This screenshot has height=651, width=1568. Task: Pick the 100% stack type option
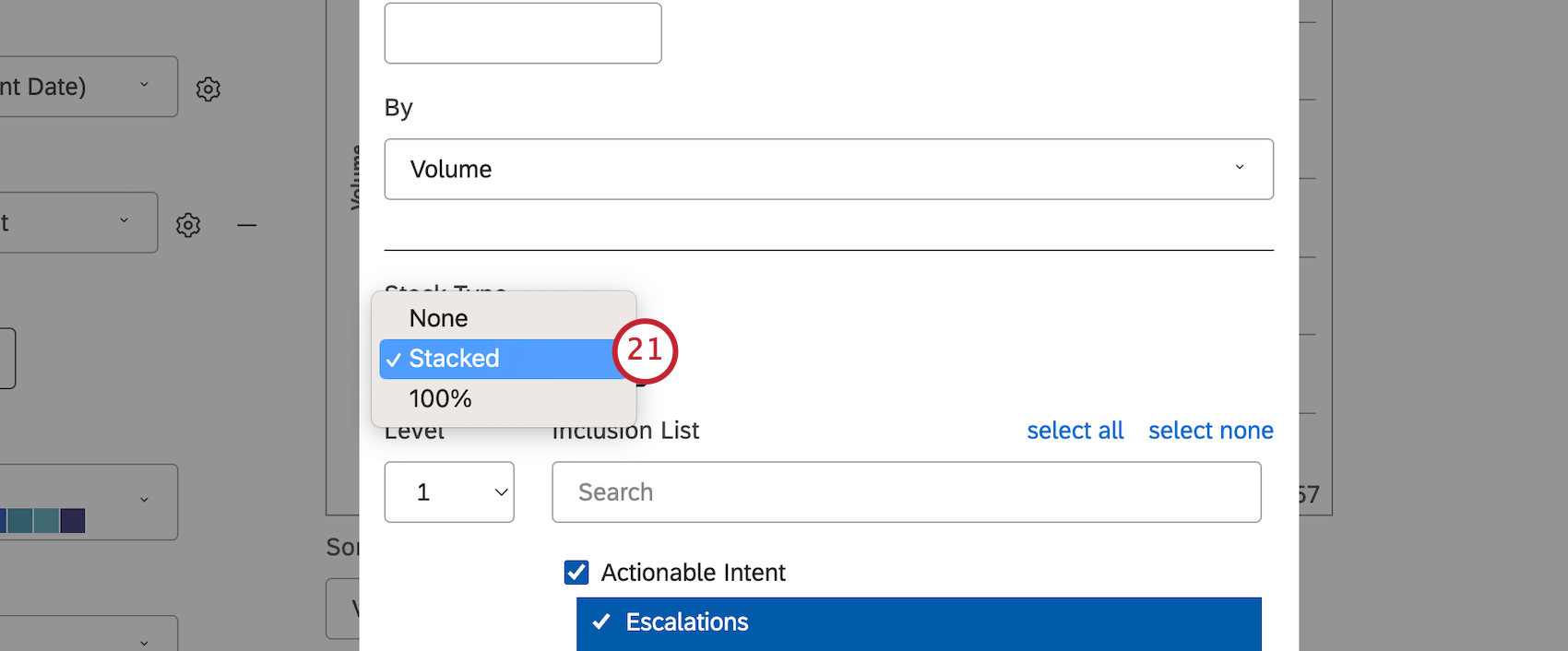tap(441, 398)
